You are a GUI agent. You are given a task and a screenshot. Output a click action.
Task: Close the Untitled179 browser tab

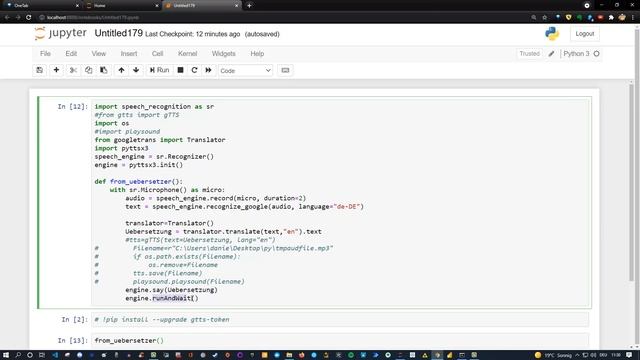pos(236,6)
